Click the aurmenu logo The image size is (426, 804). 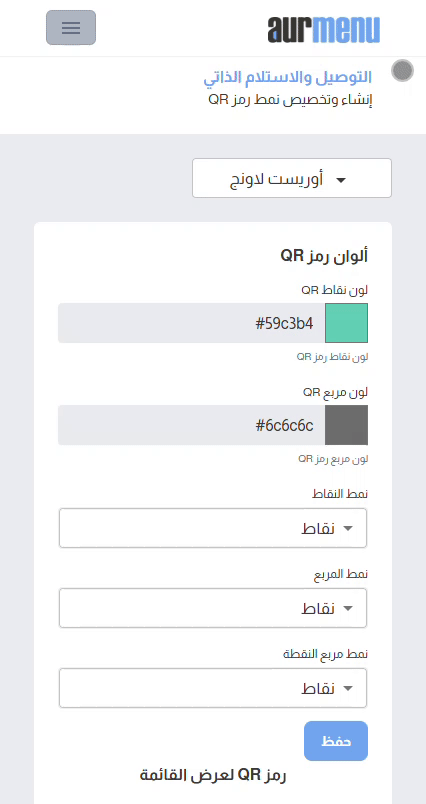point(323,29)
